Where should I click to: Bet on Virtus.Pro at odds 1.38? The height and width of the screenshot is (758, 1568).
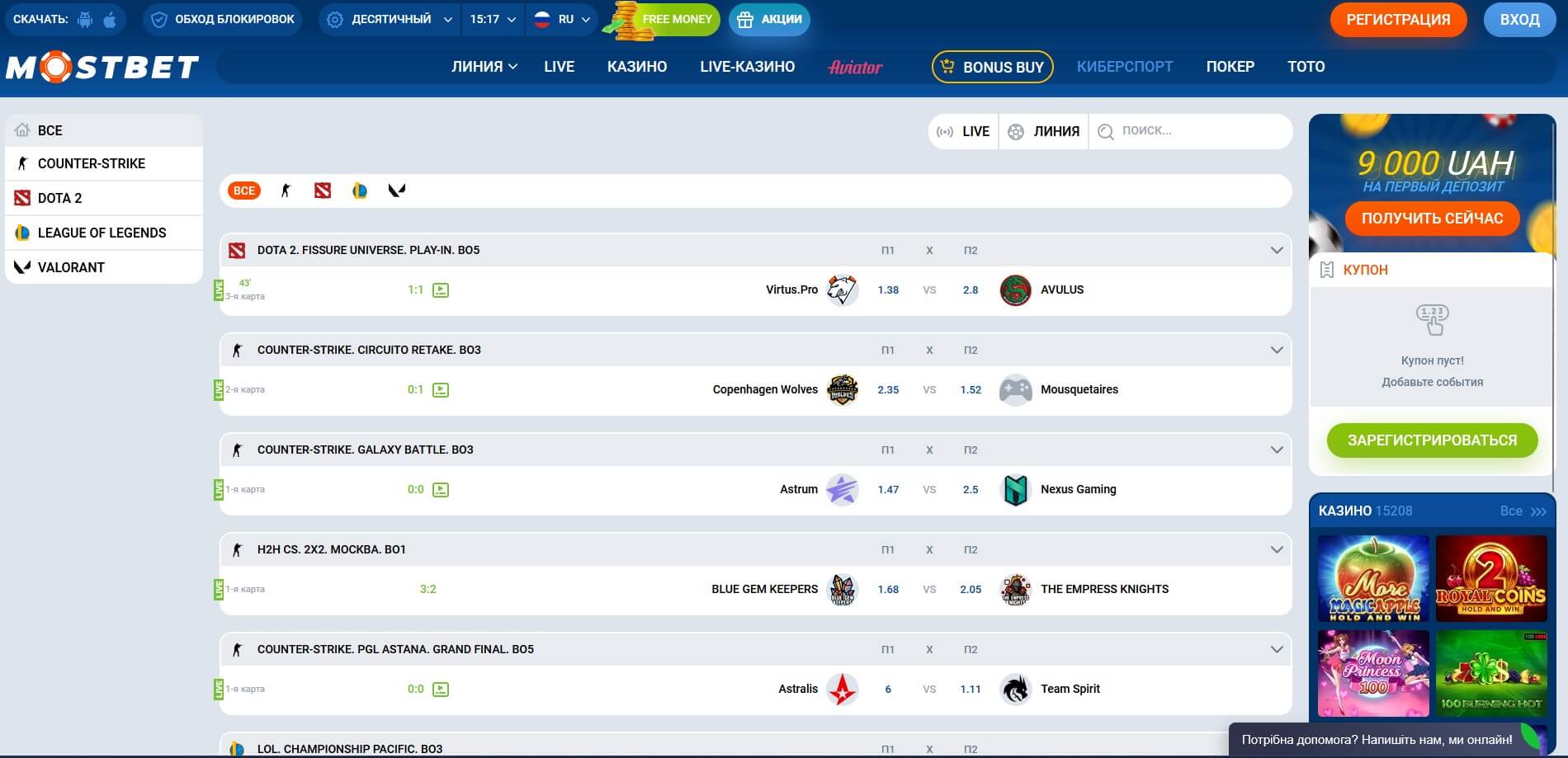pyautogui.click(x=888, y=290)
